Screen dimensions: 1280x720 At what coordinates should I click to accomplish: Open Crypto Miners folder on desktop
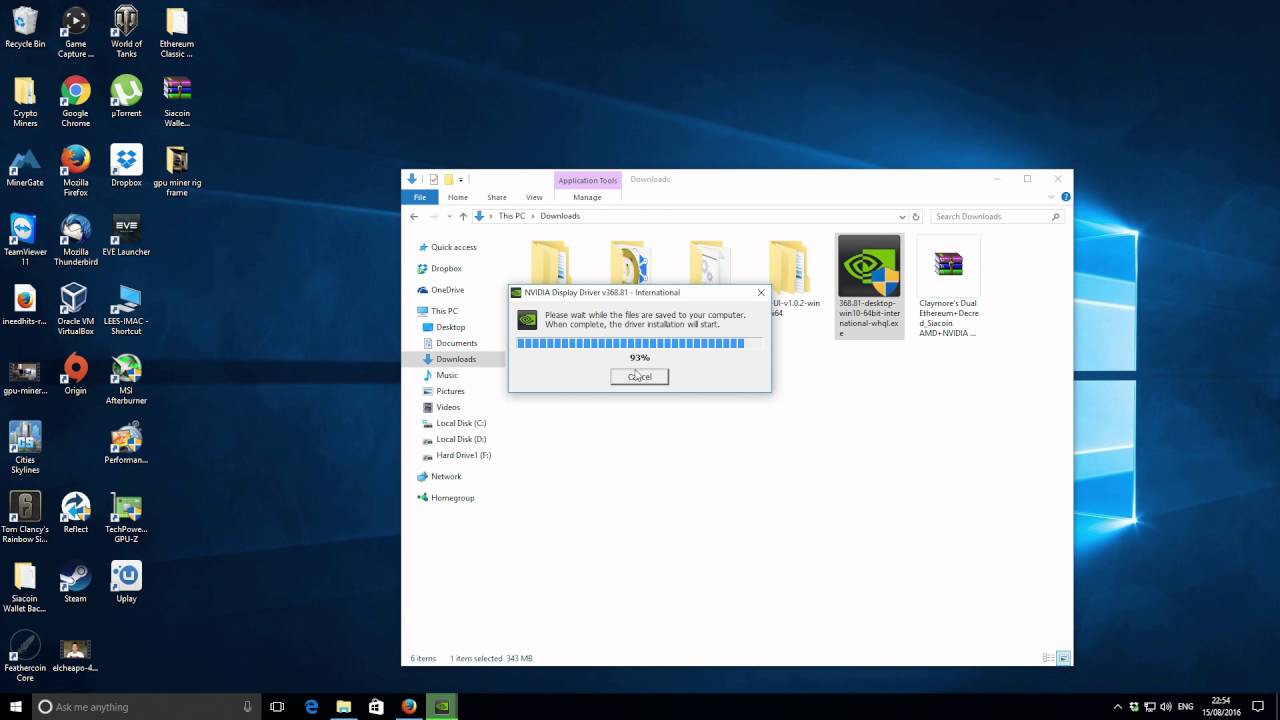[x=25, y=101]
